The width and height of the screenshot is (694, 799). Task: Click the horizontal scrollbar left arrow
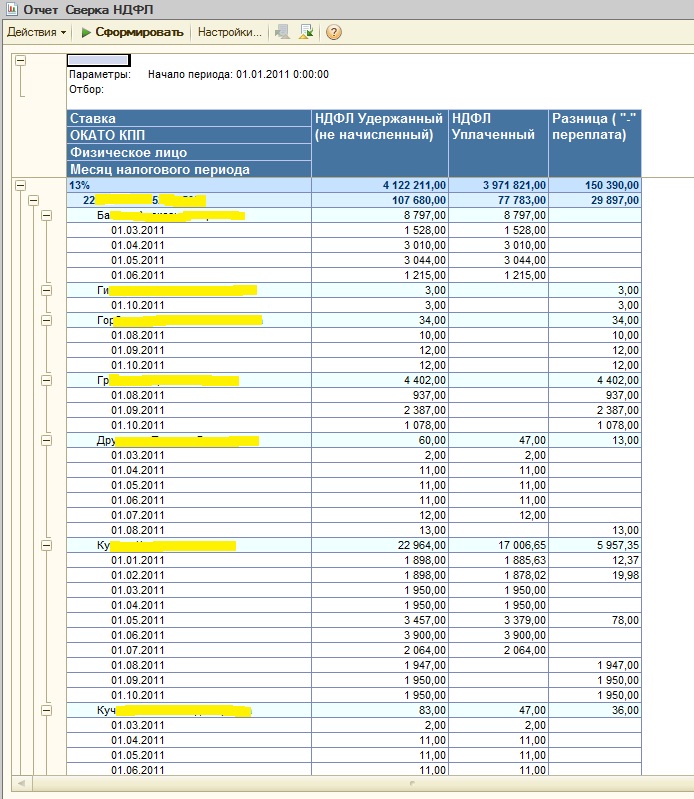tap(21, 783)
